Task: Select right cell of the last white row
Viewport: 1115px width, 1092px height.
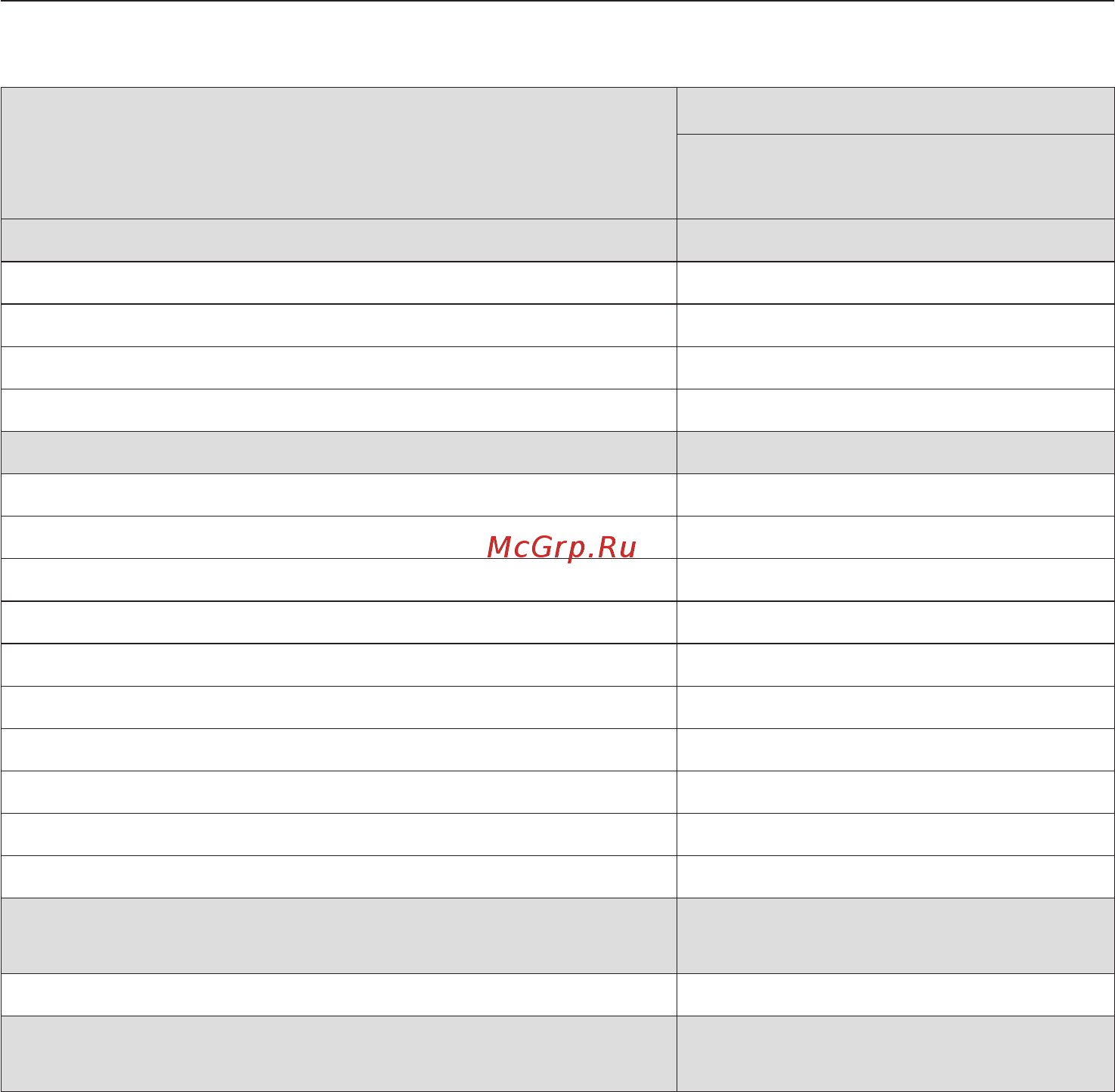Action: point(896,994)
